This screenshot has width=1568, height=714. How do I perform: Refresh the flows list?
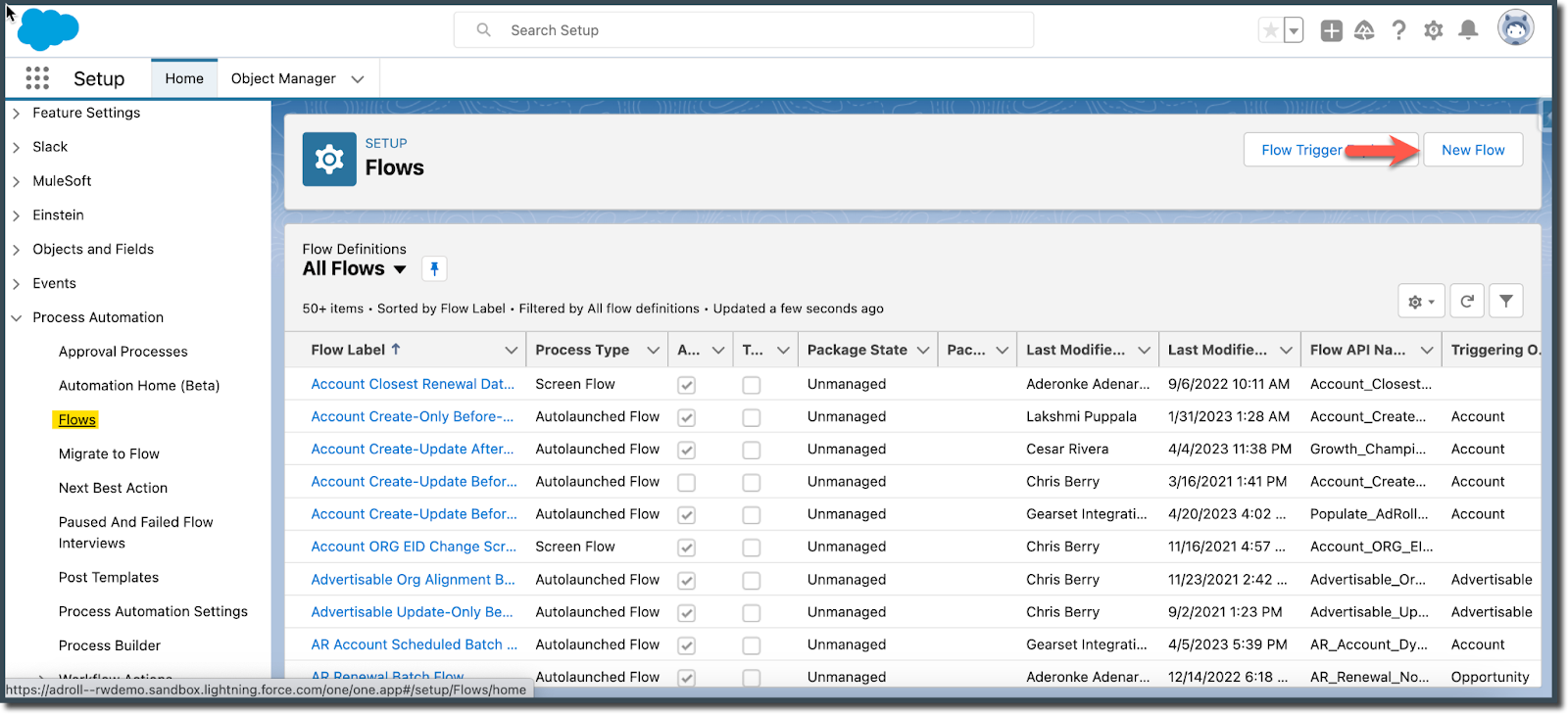tap(1466, 302)
